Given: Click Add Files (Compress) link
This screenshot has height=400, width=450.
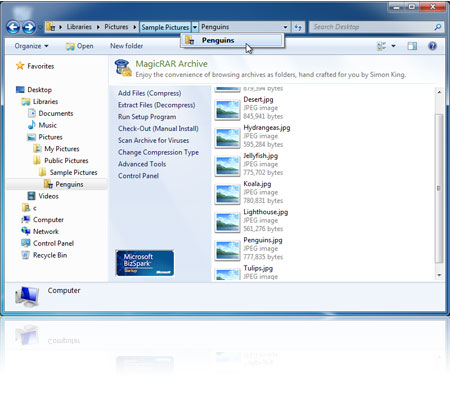Looking at the screenshot, I should point(149,93).
